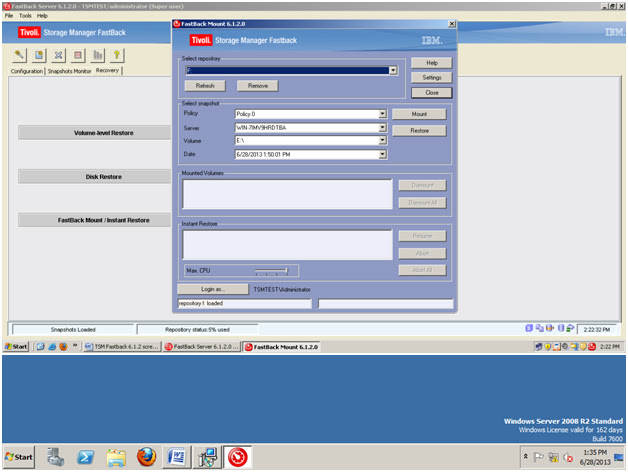Viewport: 628px width, 472px height.
Task: Switch to the Snapshots Monitor tab
Action: click(70, 71)
